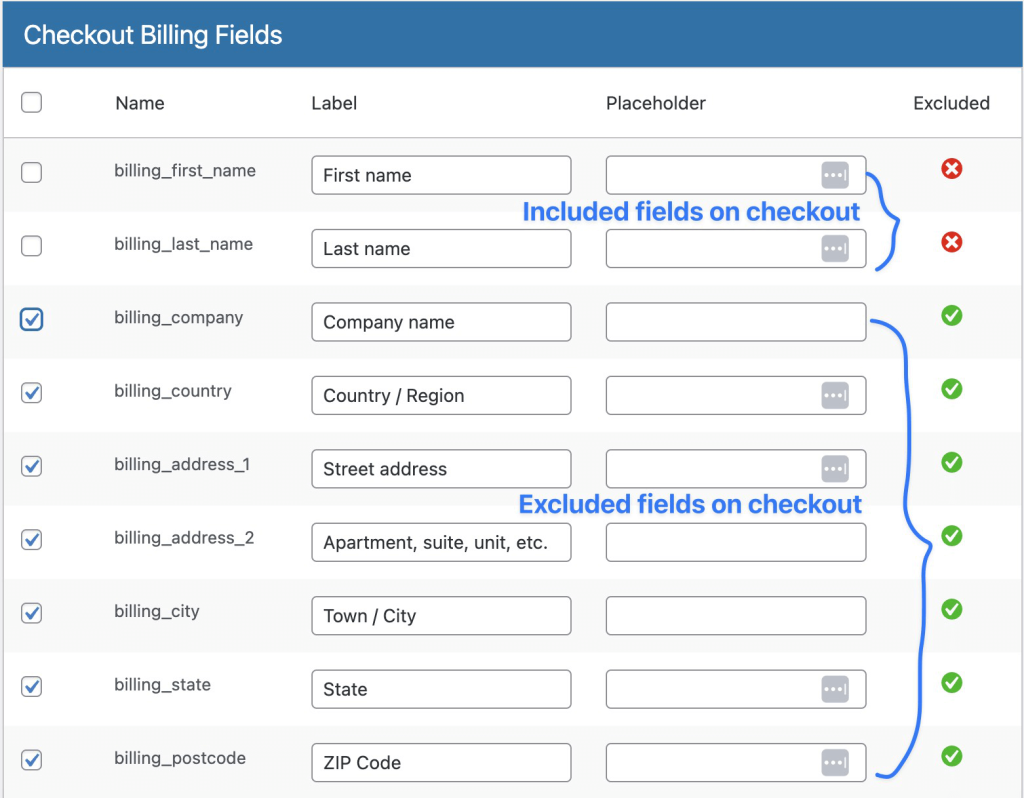Viewport: 1024px width, 798px height.
Task: Uncheck the billing_address_1 row checkbox
Action: [31, 466]
